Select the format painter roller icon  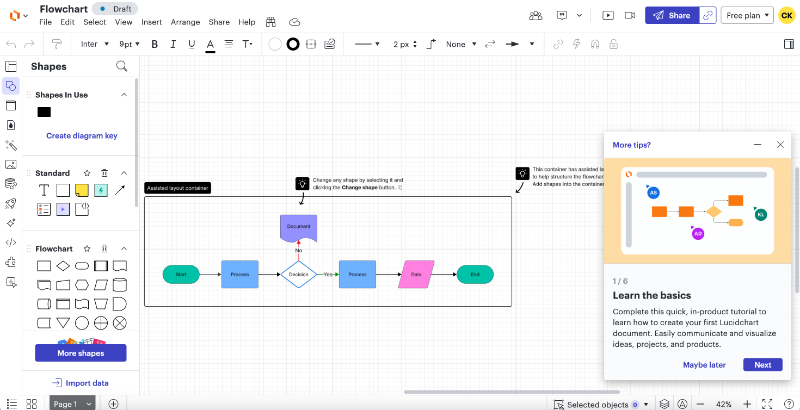pos(57,44)
